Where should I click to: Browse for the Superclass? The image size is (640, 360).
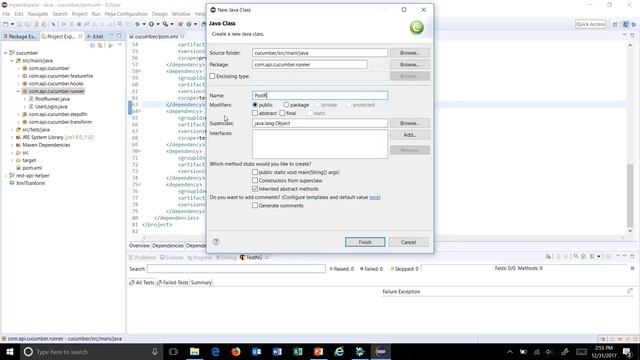[410, 123]
